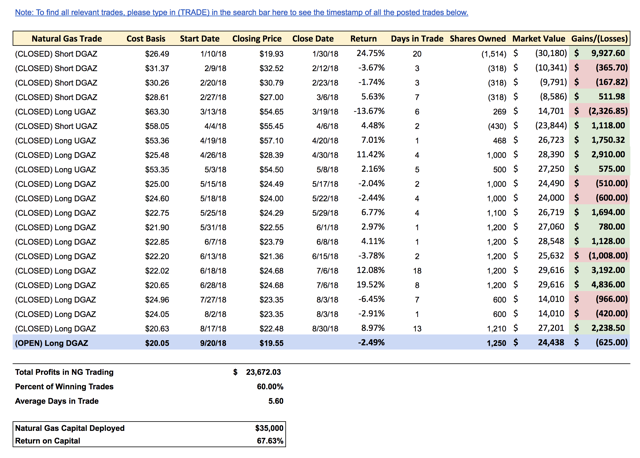Click the gain value 1,750.32
The image size is (640, 458).
click(x=608, y=140)
